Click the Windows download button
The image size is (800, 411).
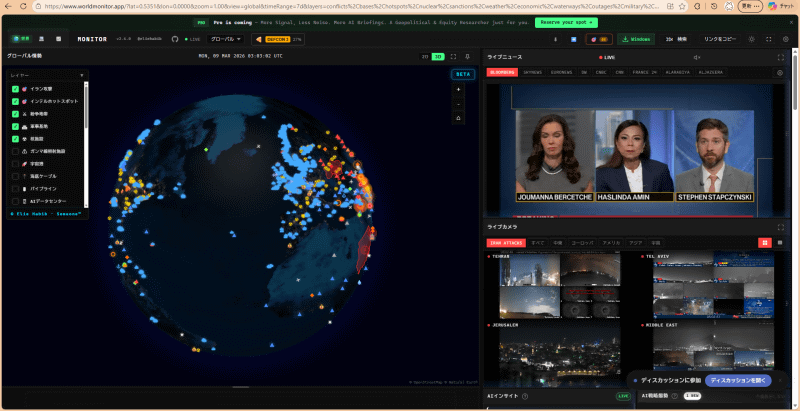click(x=636, y=39)
